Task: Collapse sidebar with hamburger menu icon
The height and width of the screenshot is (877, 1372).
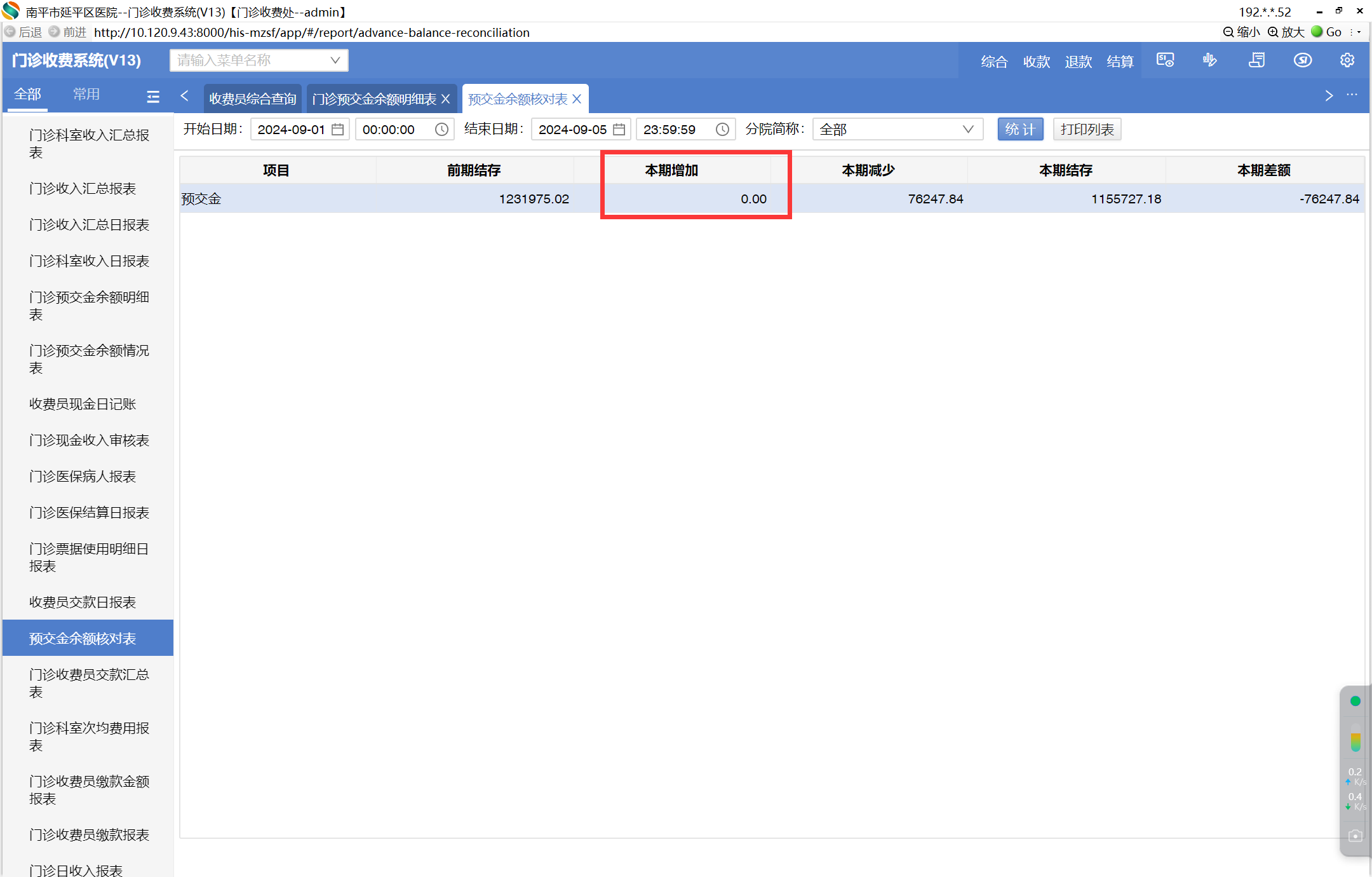Action: pyautogui.click(x=152, y=97)
